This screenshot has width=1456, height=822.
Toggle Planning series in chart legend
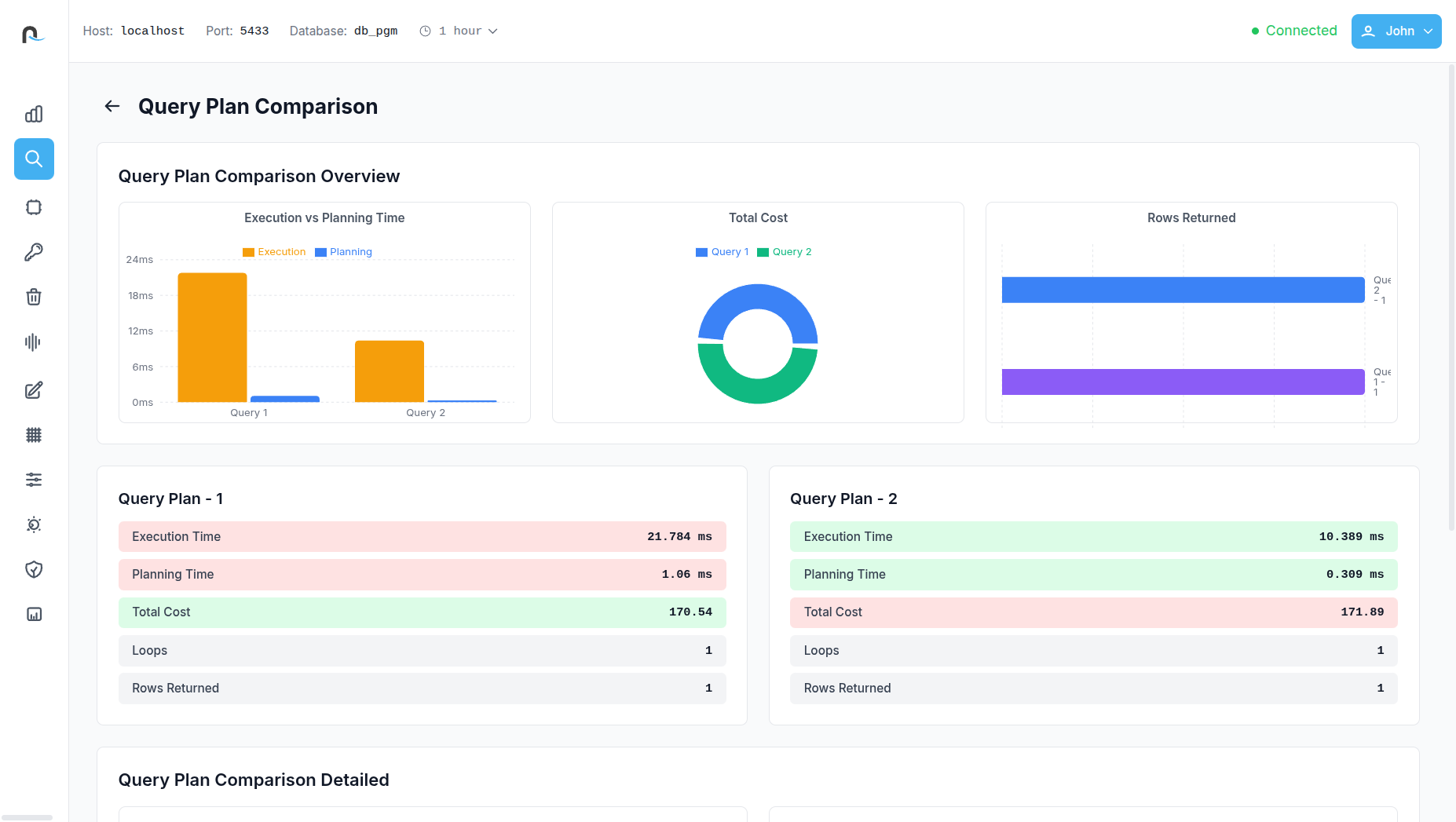point(343,252)
